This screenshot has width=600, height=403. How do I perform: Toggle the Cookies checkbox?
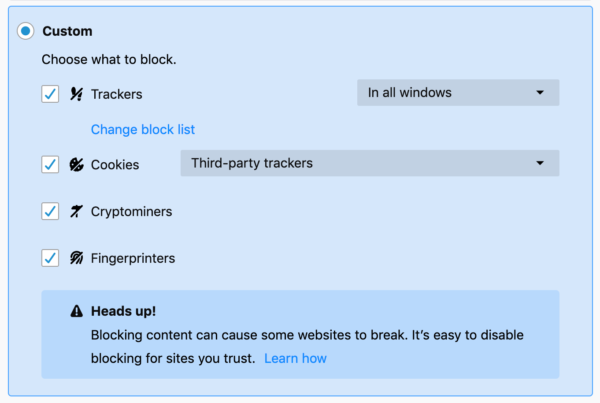coord(50,164)
